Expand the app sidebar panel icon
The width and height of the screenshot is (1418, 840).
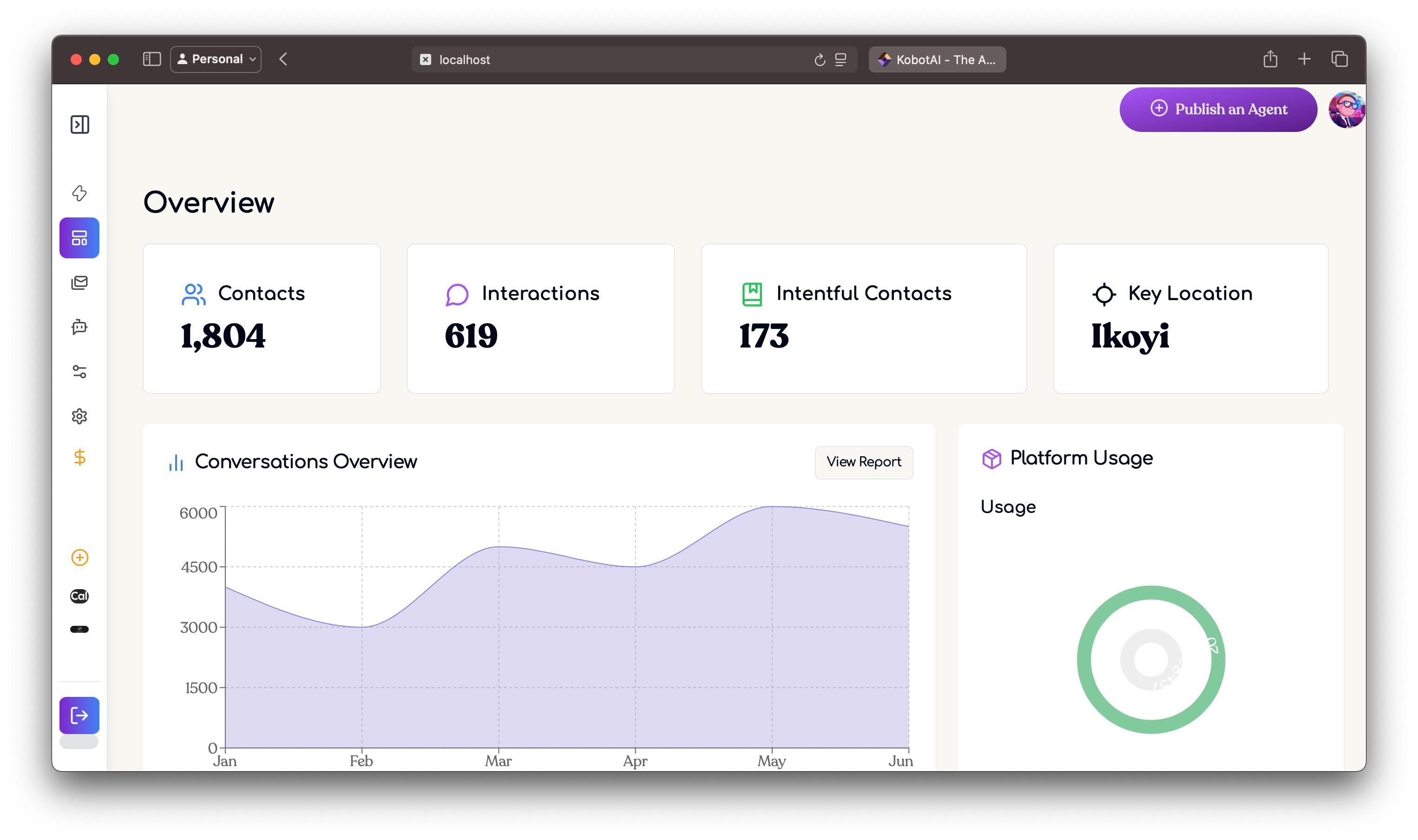click(79, 125)
